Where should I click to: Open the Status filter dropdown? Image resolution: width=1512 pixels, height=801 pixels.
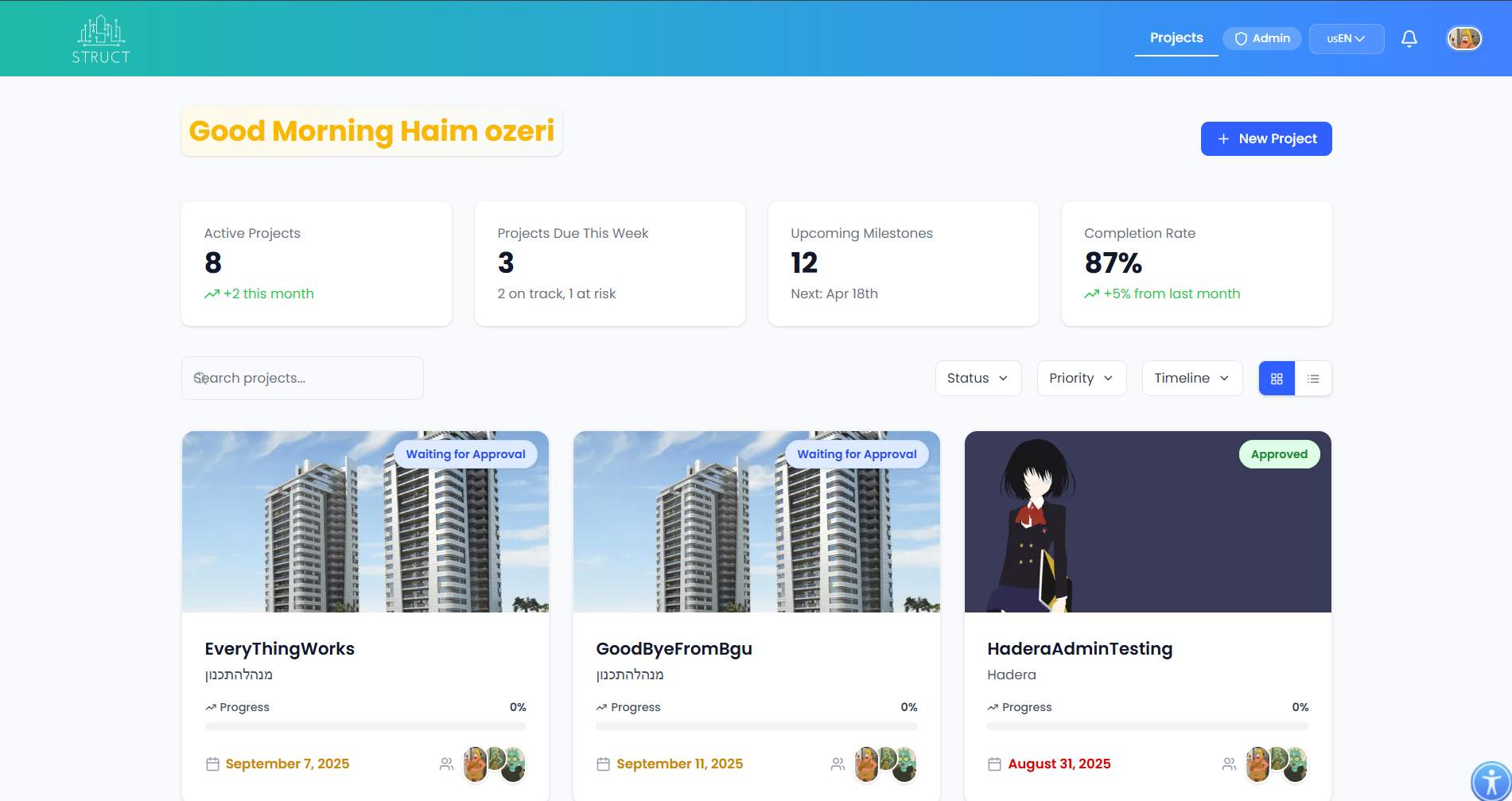pos(978,378)
